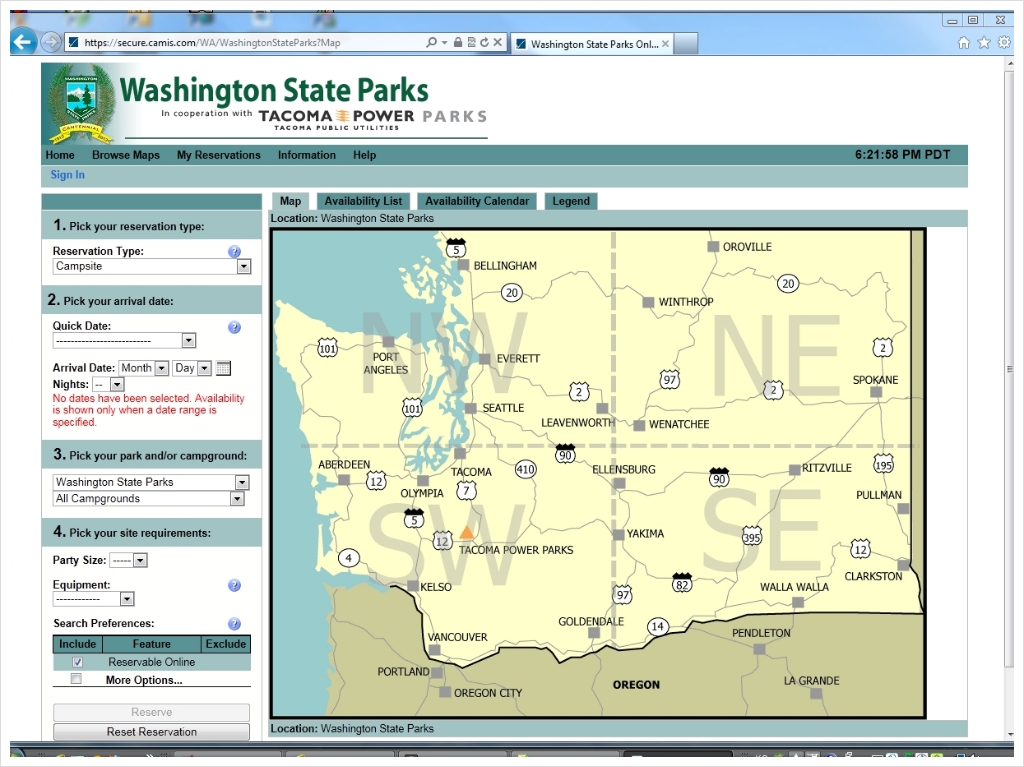
Task: Click the Yakima map marker square
Action: pos(618,534)
